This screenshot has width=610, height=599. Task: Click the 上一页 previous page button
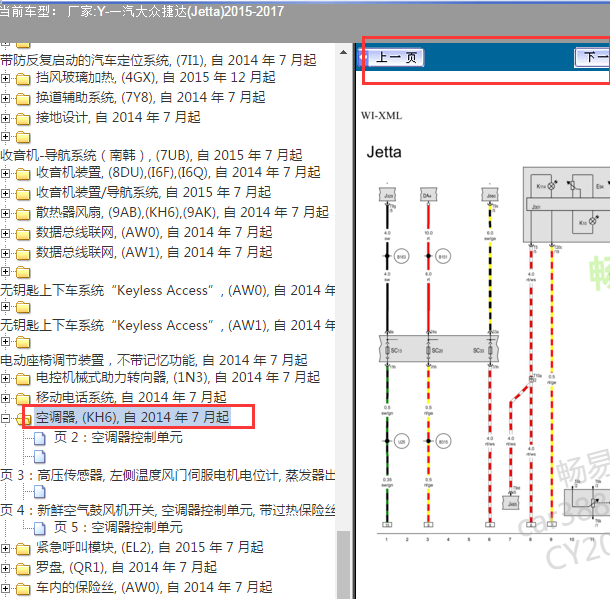(396, 58)
